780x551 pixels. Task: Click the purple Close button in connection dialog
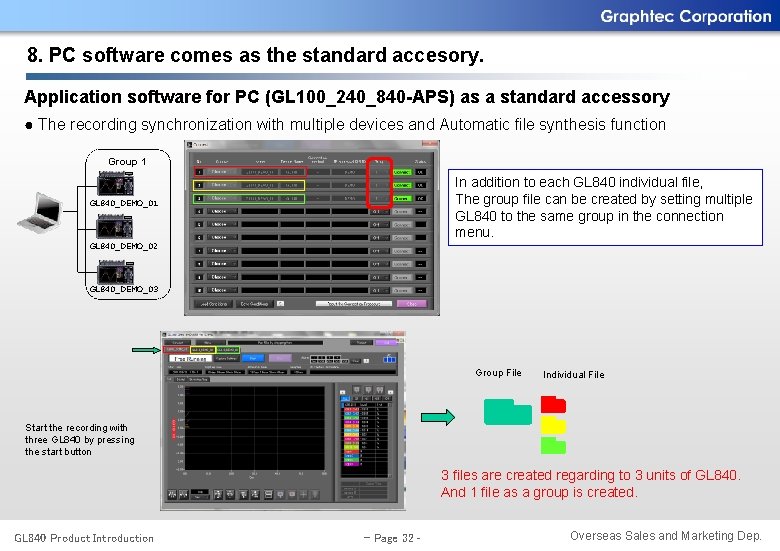tap(412, 304)
